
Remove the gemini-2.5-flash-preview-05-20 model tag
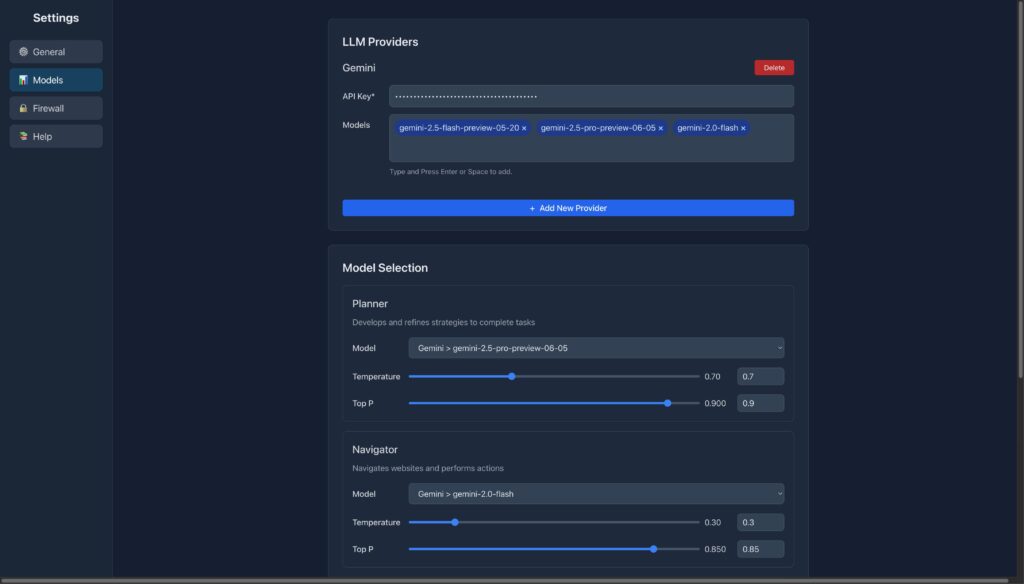[x=525, y=128]
